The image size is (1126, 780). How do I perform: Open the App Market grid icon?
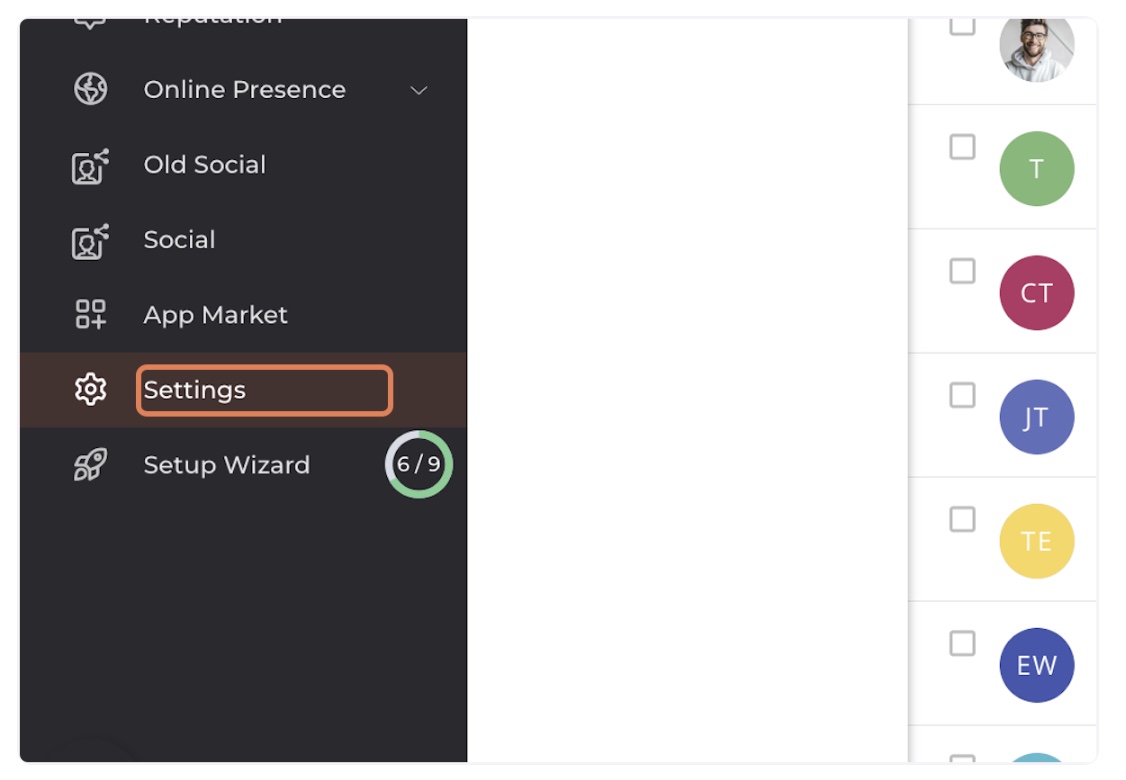[x=90, y=315]
